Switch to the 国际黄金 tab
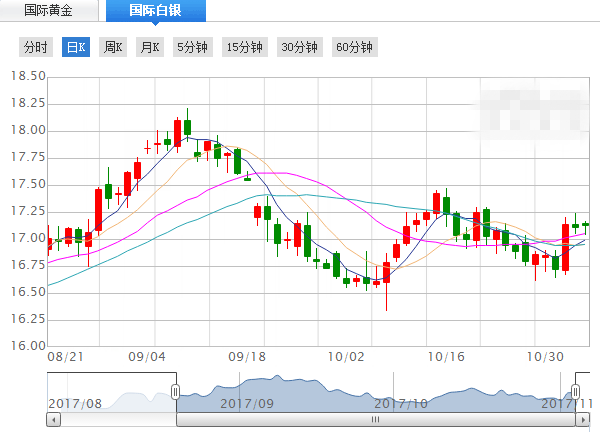 (x=48, y=11)
